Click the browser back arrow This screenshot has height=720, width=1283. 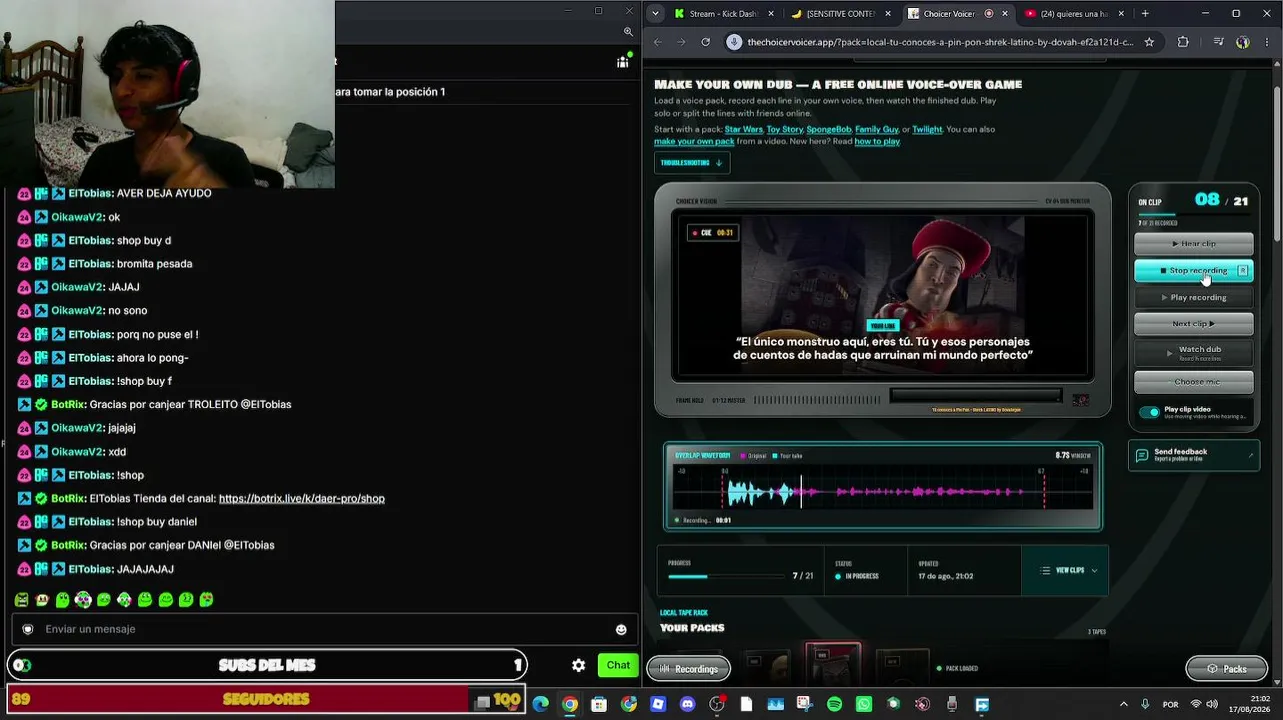pos(658,42)
